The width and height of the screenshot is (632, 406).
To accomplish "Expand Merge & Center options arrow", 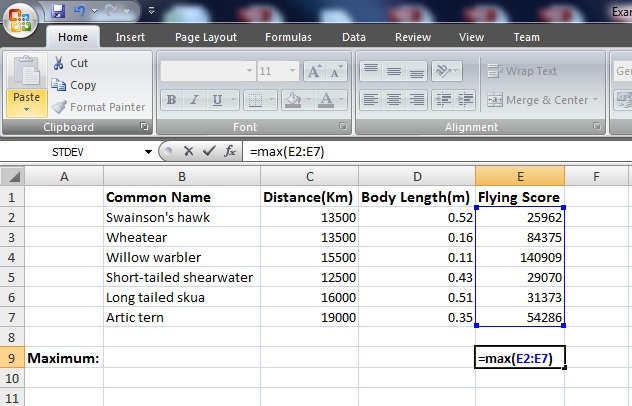I will click(595, 100).
